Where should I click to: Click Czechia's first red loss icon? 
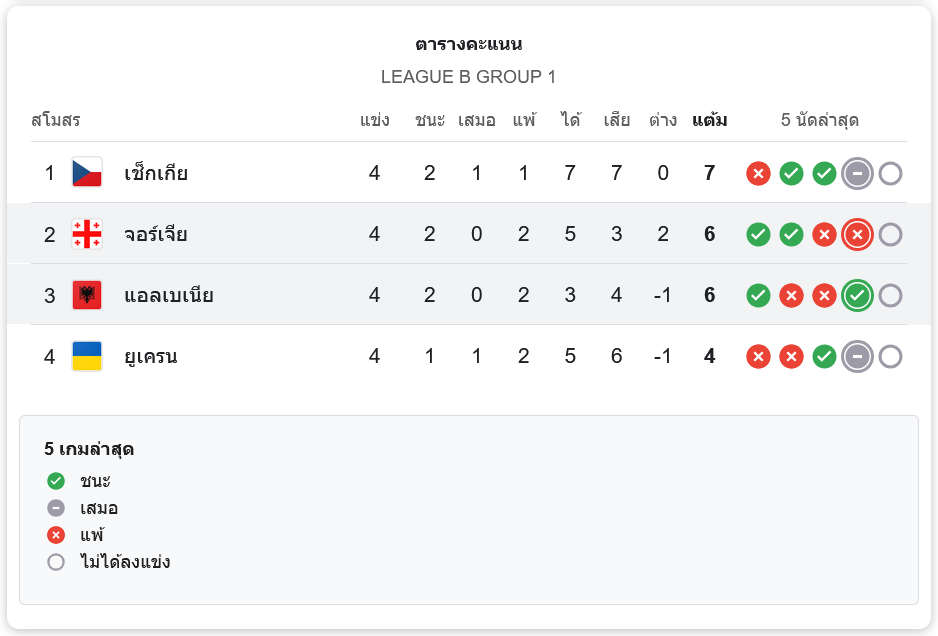758,173
